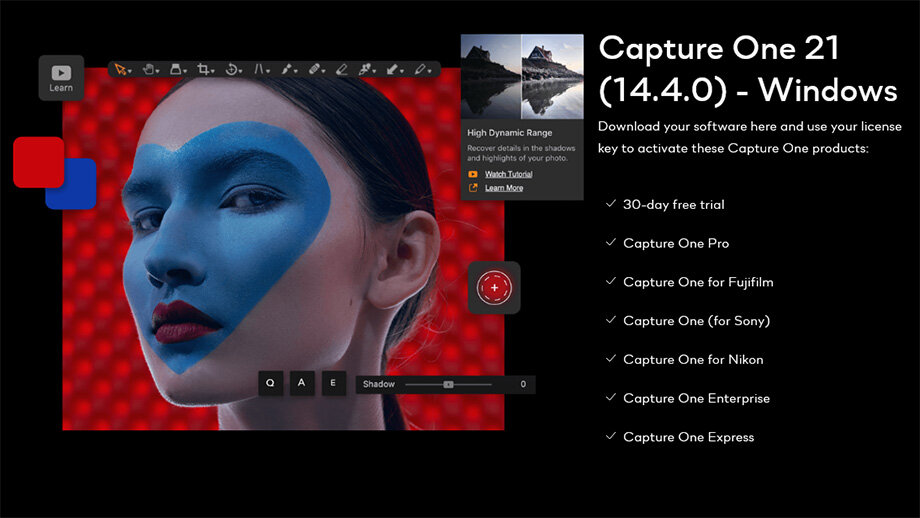This screenshot has height=518, width=920.
Task: Click the 30-day free trial item
Action: pyautogui.click(x=674, y=205)
